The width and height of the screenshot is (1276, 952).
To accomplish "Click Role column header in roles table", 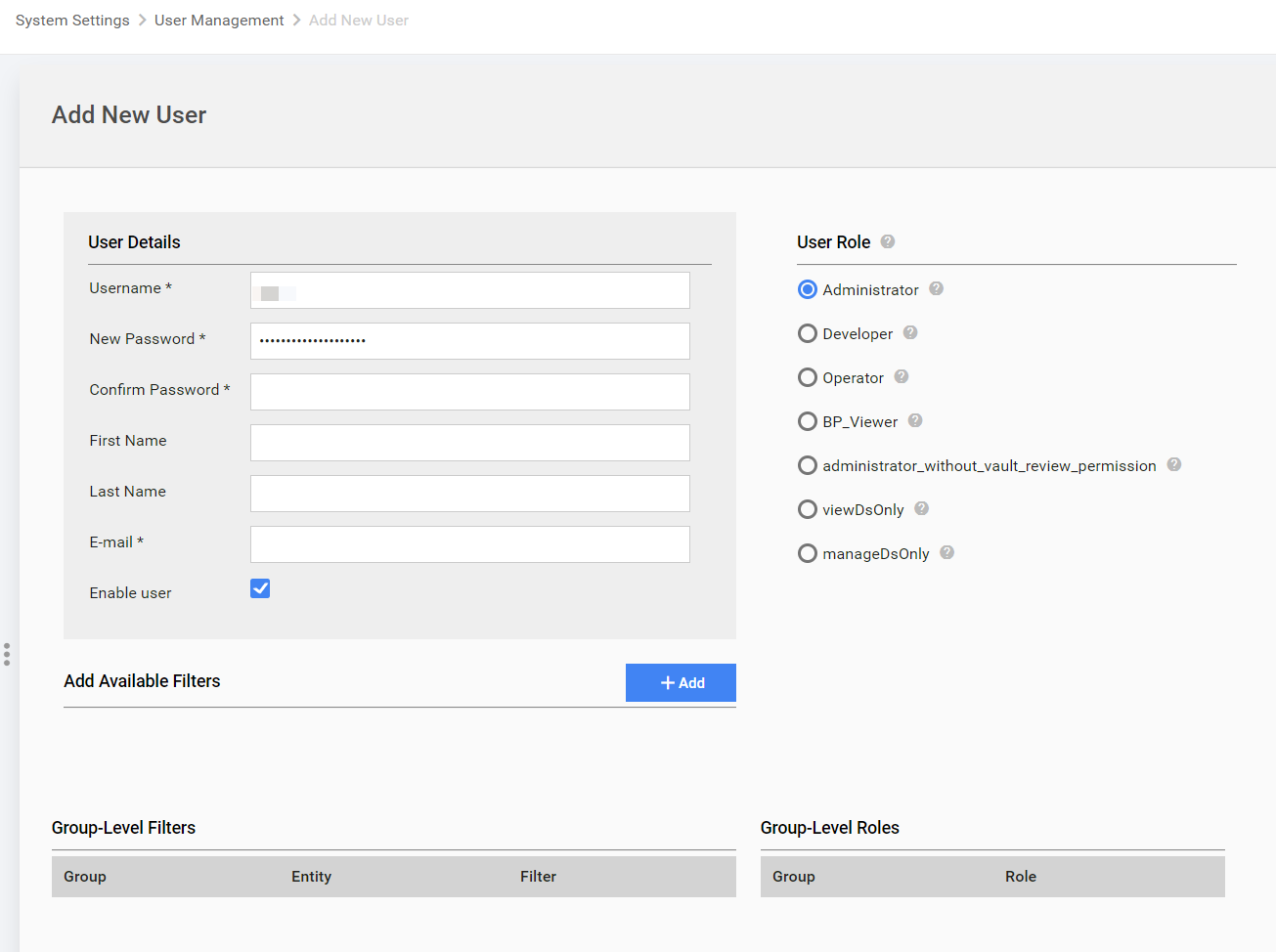I will click(1021, 877).
